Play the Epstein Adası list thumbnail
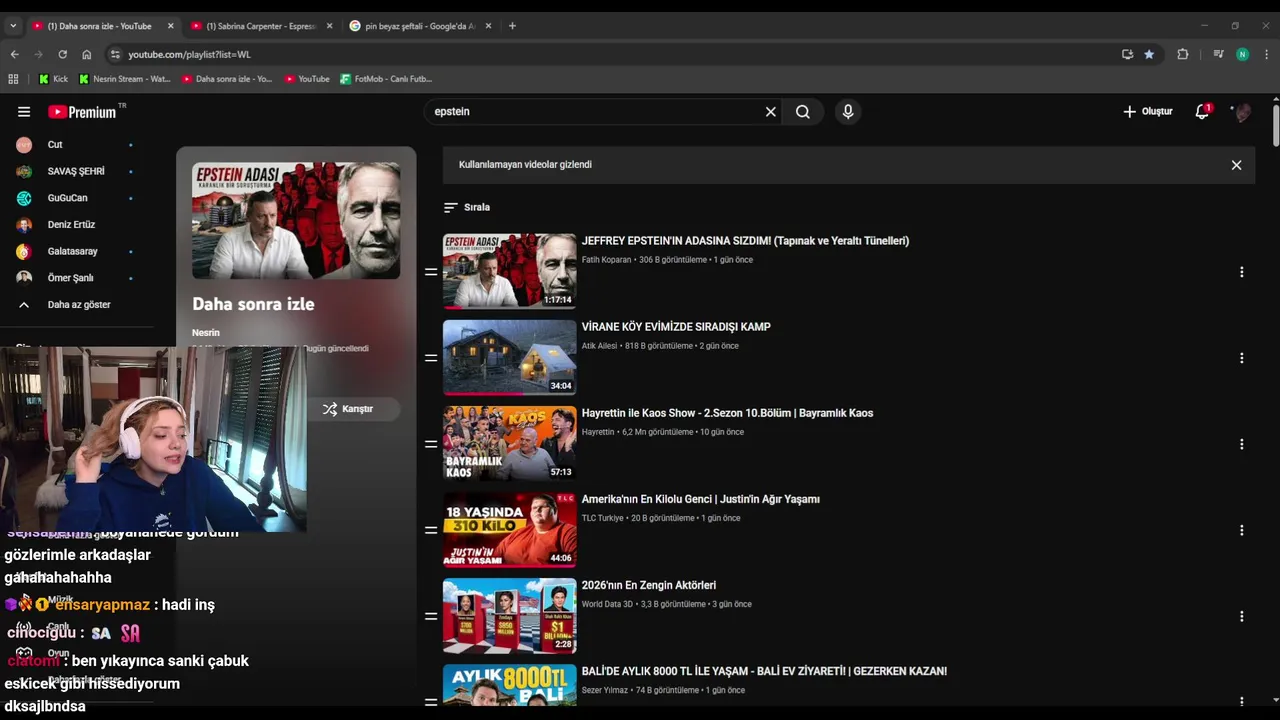The height and width of the screenshot is (720, 1280). pyautogui.click(x=509, y=271)
